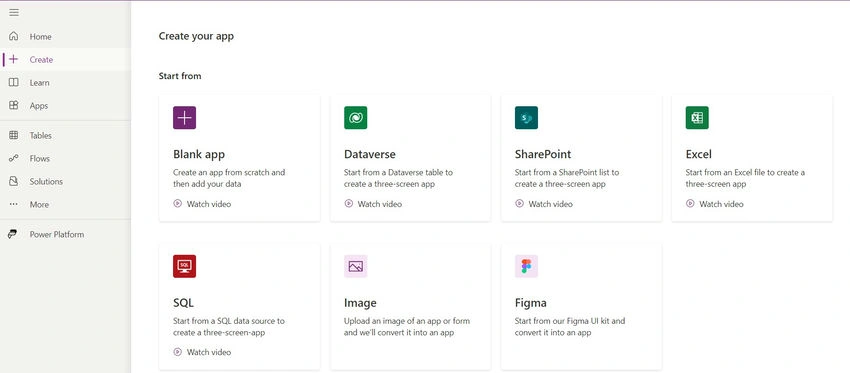Click the 'Create your app' heading

pyautogui.click(x=196, y=36)
